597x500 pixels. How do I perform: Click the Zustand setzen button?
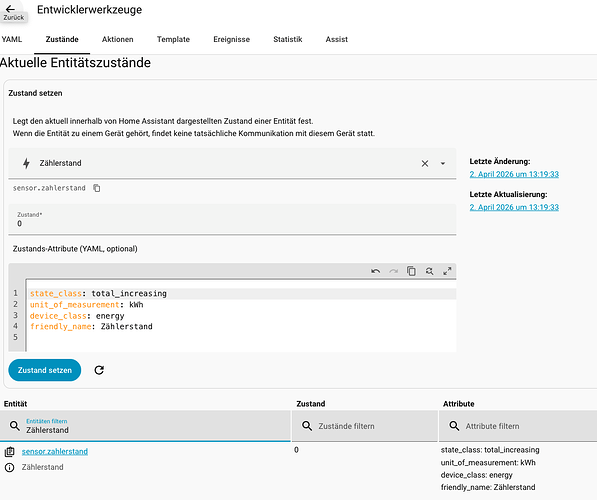tap(45, 370)
